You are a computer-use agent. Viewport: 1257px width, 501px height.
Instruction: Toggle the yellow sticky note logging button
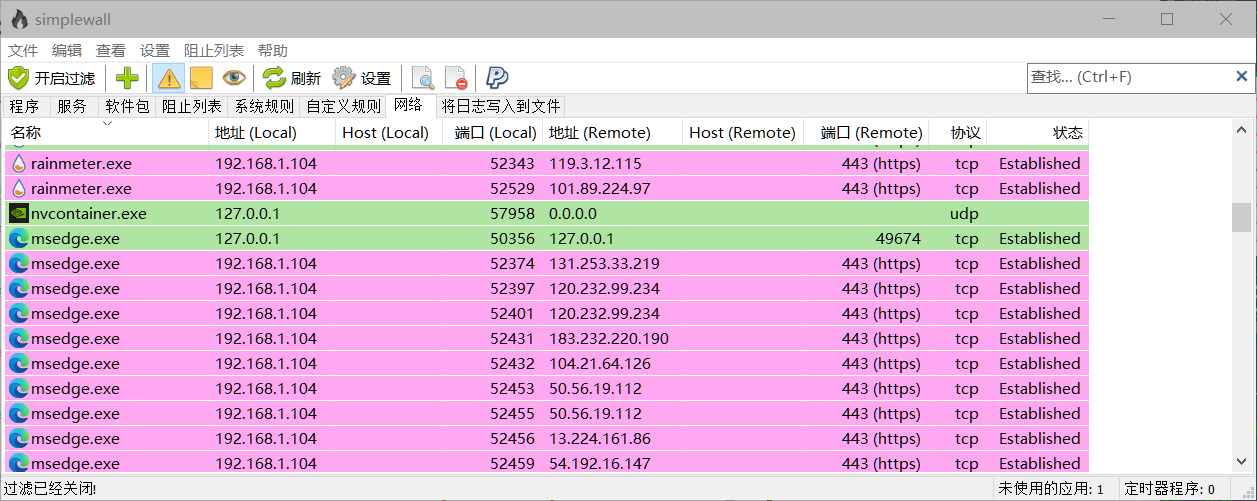[x=201, y=78]
